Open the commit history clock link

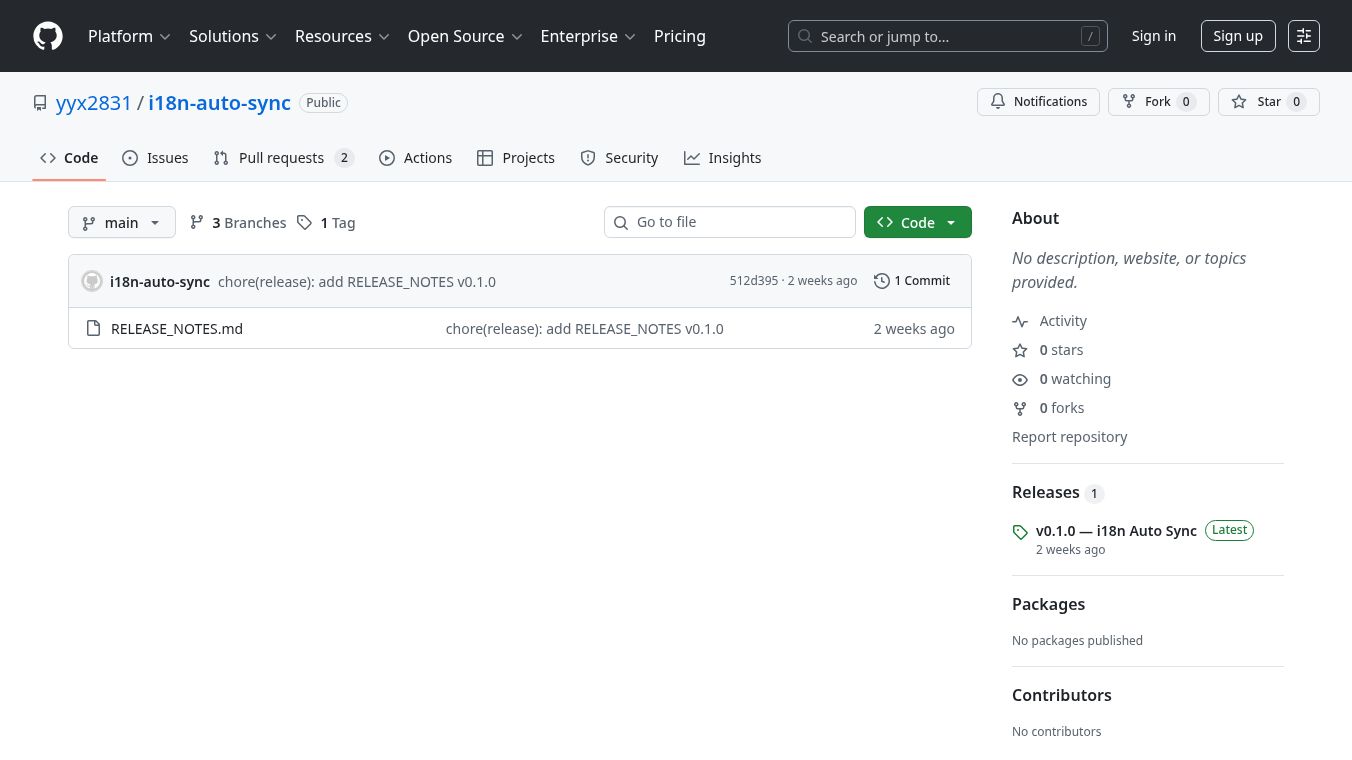pos(911,281)
